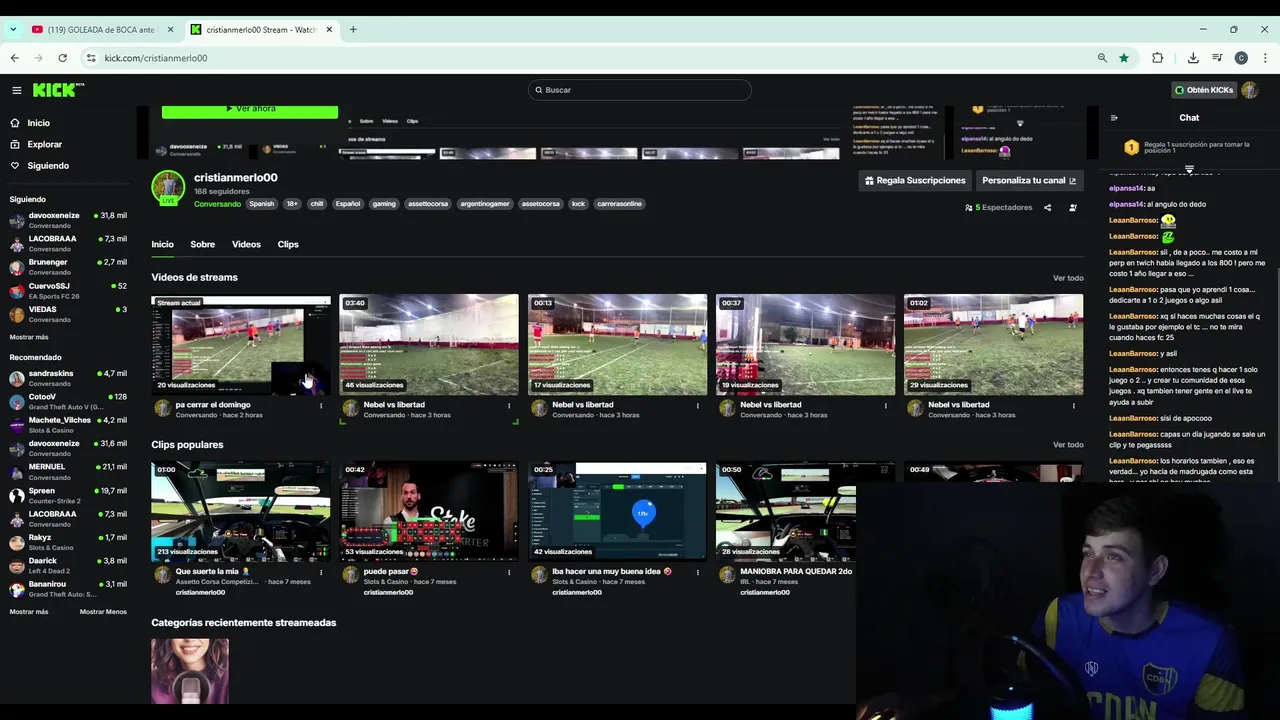Open 03:40 Nebel vs libertad thumbnail
The height and width of the screenshot is (720, 1280).
pos(429,344)
